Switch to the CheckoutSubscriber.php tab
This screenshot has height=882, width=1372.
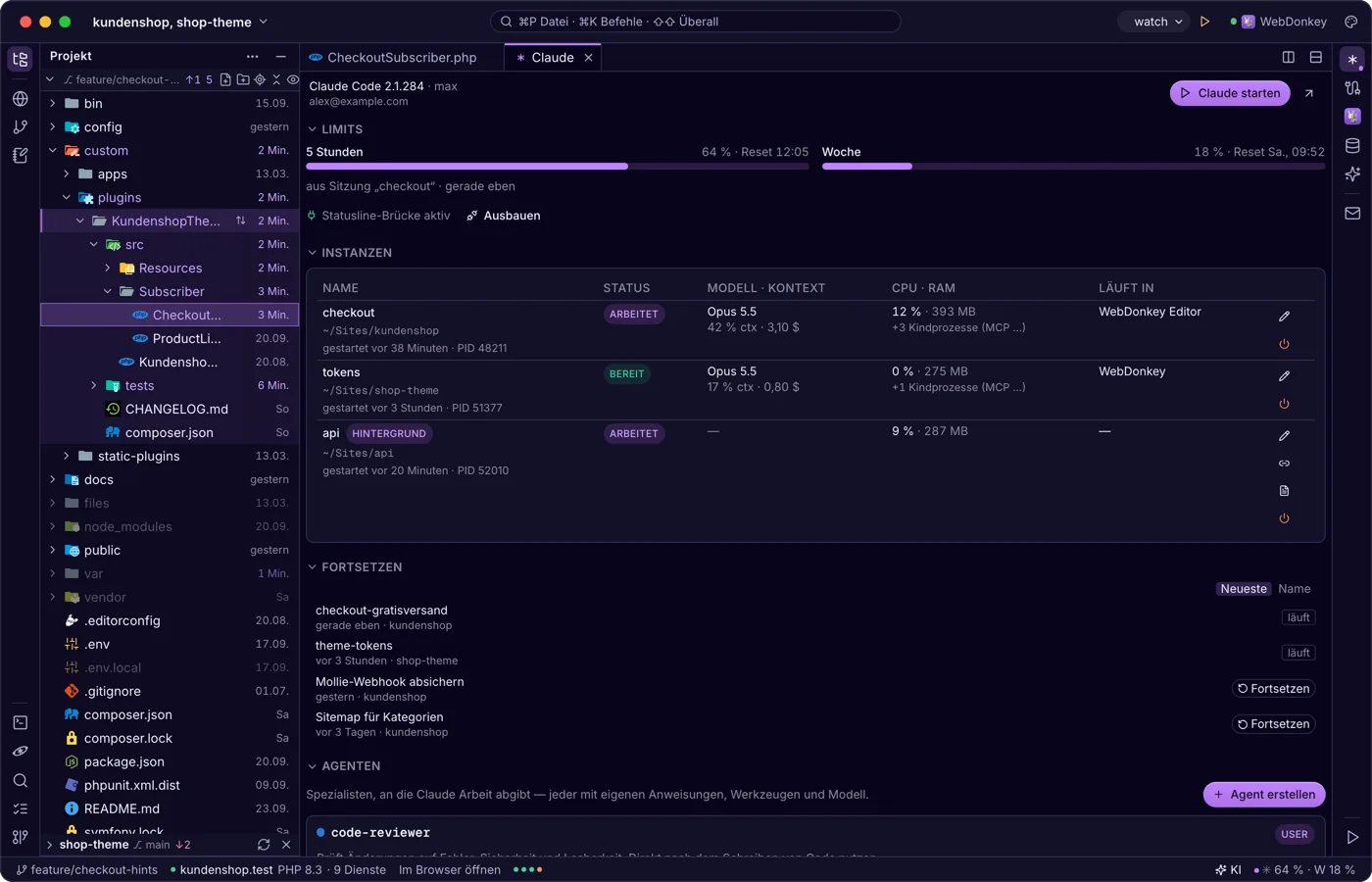point(402,58)
